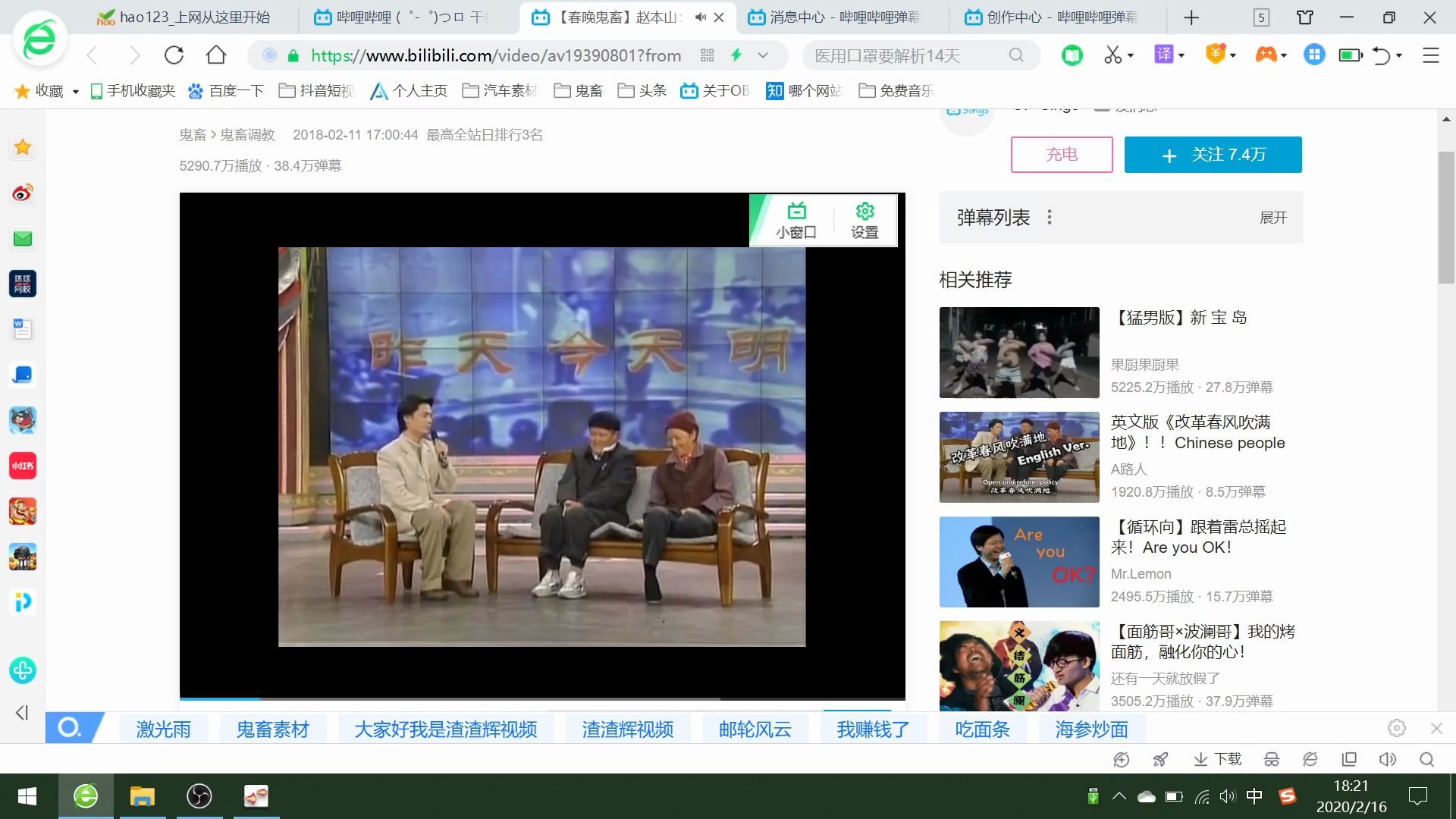Click the blue grid apps extension icon
This screenshot has width=1456, height=819.
[x=1314, y=55]
